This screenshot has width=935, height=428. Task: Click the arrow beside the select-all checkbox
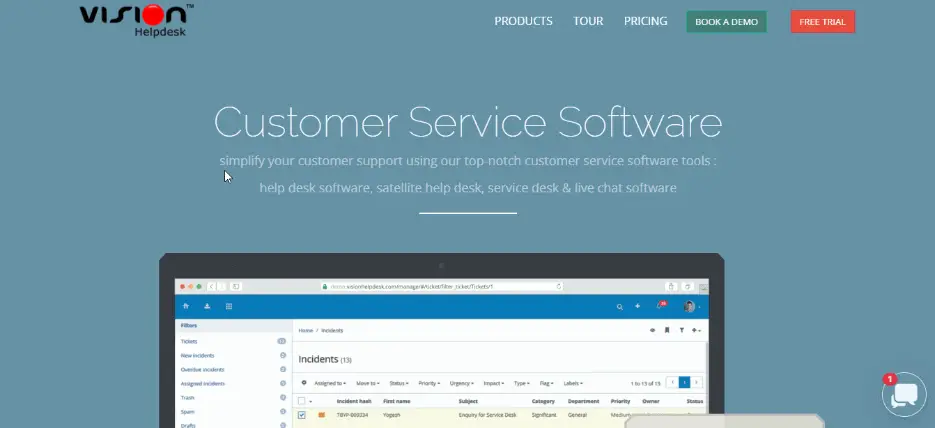point(311,402)
